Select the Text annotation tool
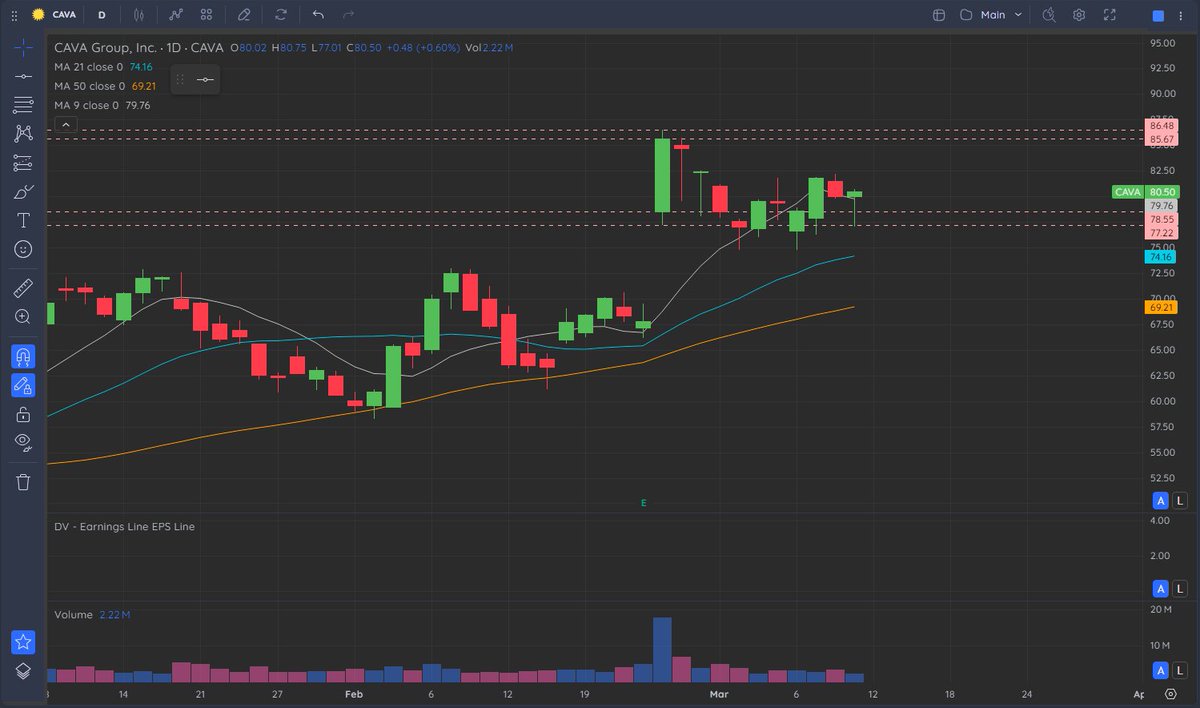 point(23,219)
